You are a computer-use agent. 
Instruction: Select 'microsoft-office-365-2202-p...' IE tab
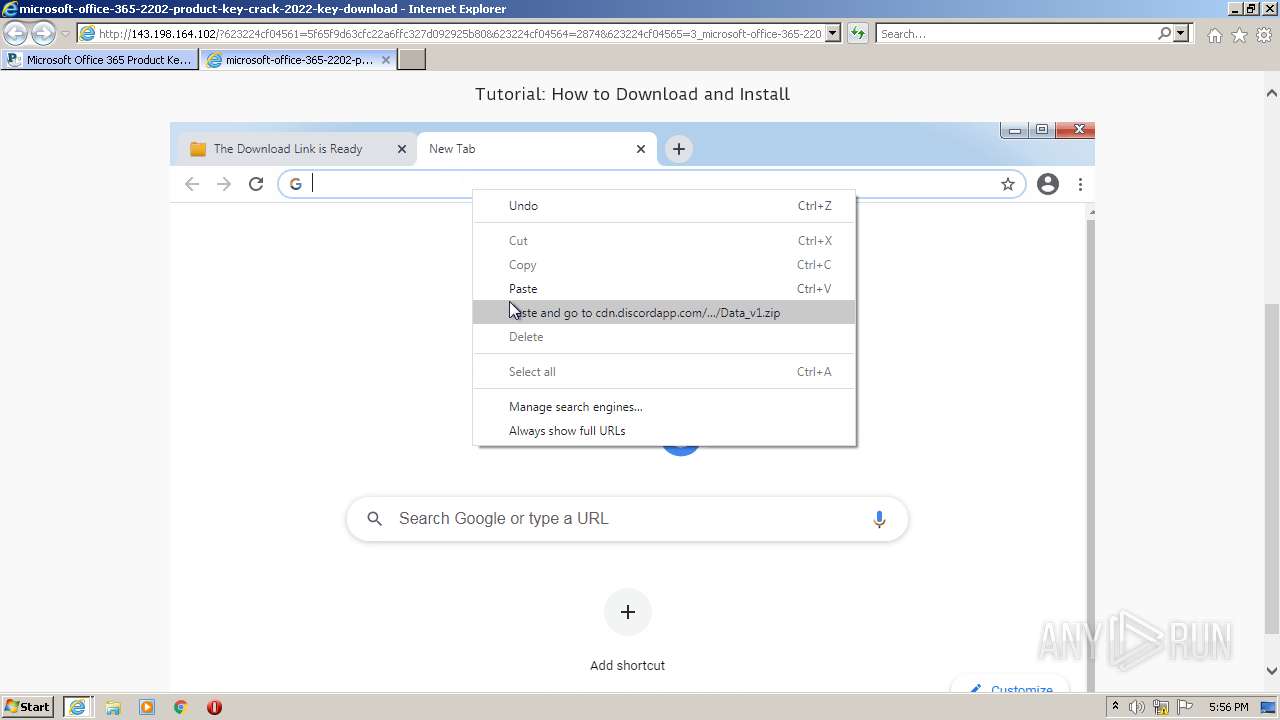point(299,60)
